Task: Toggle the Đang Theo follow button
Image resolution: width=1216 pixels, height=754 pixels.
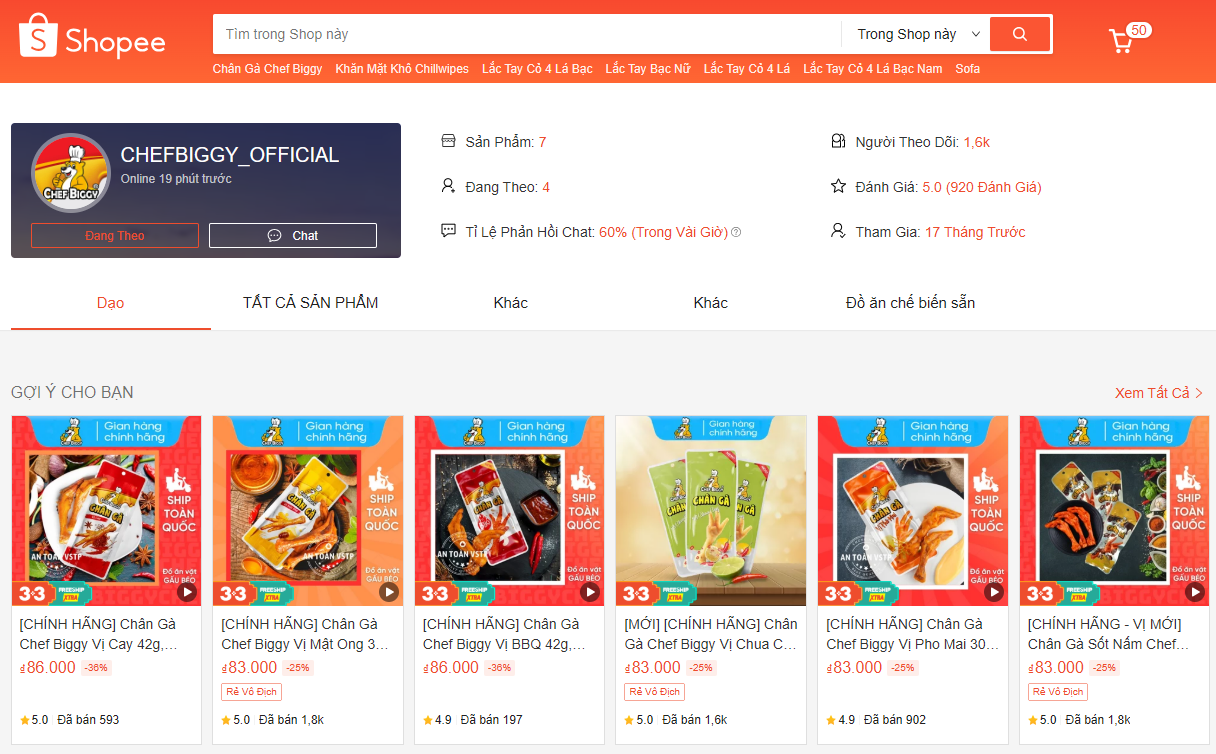Action: coord(115,235)
